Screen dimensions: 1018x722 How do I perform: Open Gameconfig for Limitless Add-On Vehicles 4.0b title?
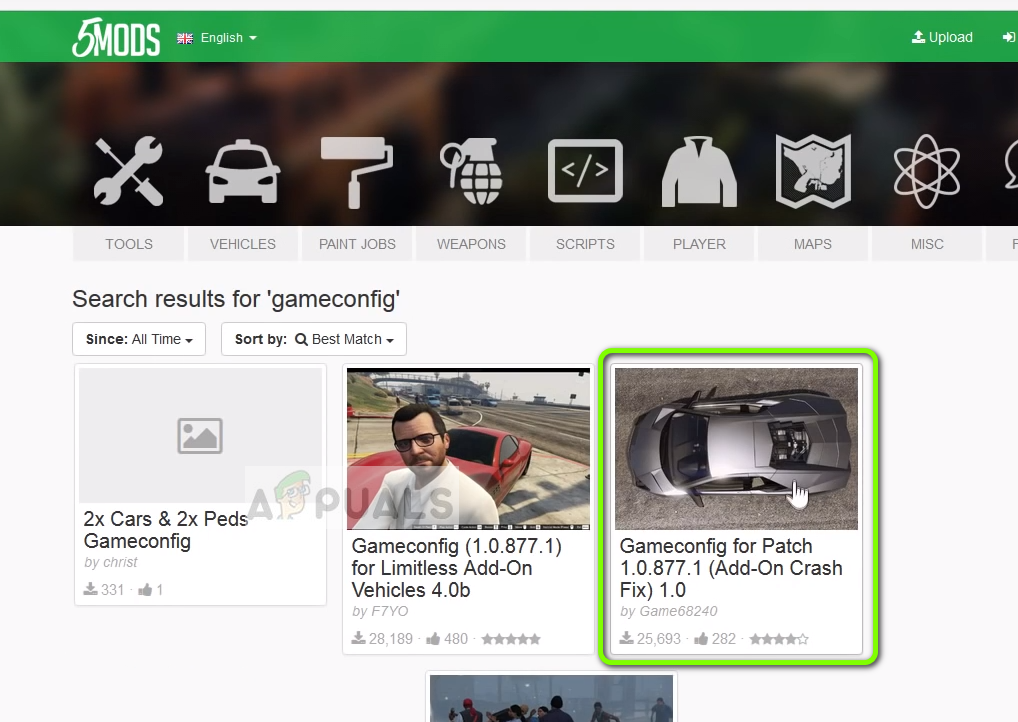click(456, 567)
